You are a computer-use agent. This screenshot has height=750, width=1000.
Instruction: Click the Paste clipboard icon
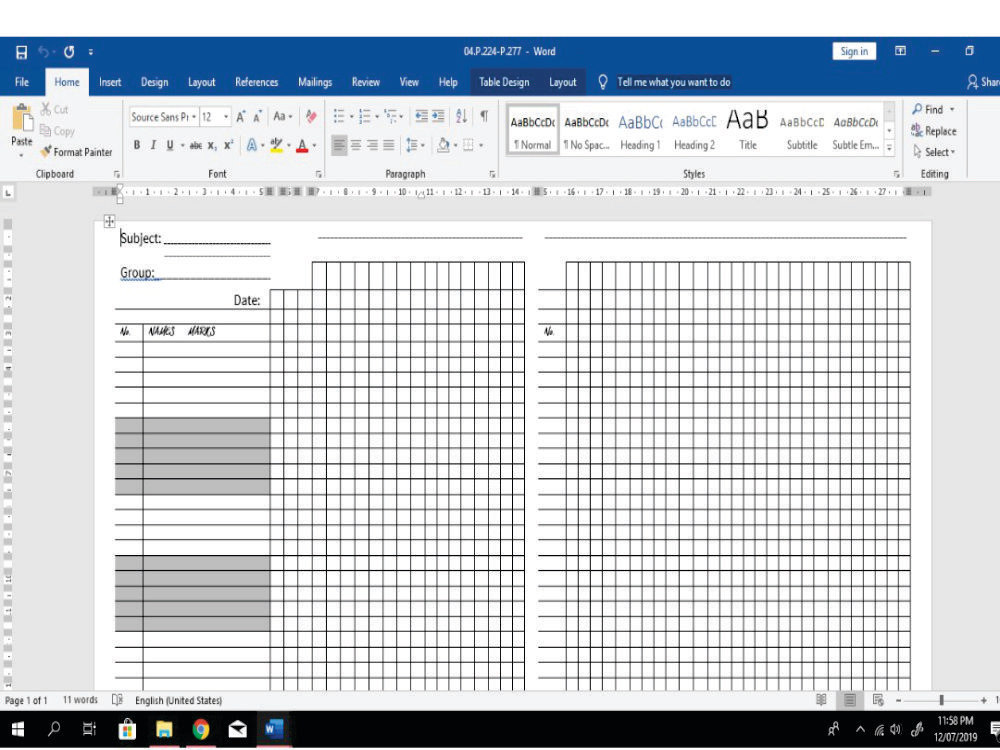(x=22, y=119)
